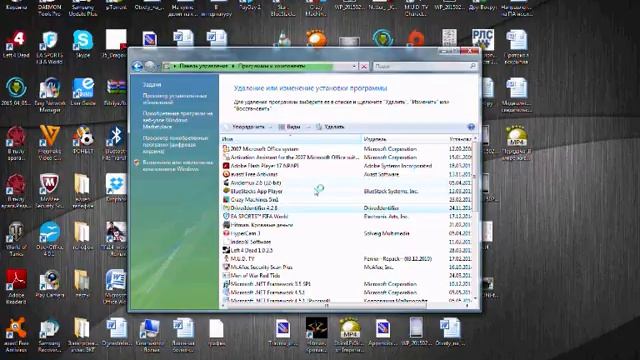This screenshot has height=360, width=640.
Task: Launch Freemake Video Converter desktop shortcut
Action: (x=49, y=142)
